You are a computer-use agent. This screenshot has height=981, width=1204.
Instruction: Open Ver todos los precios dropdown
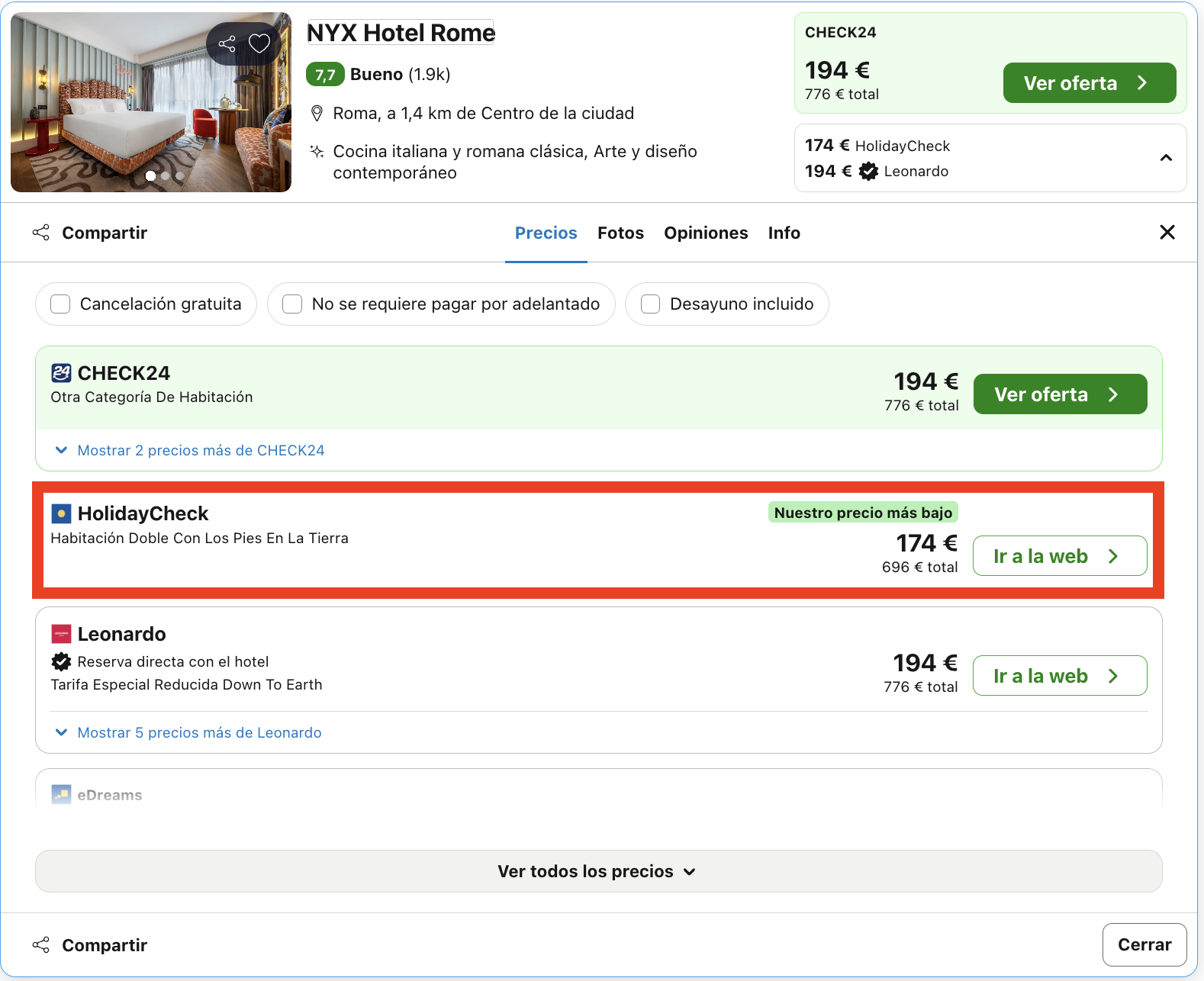pos(598,871)
